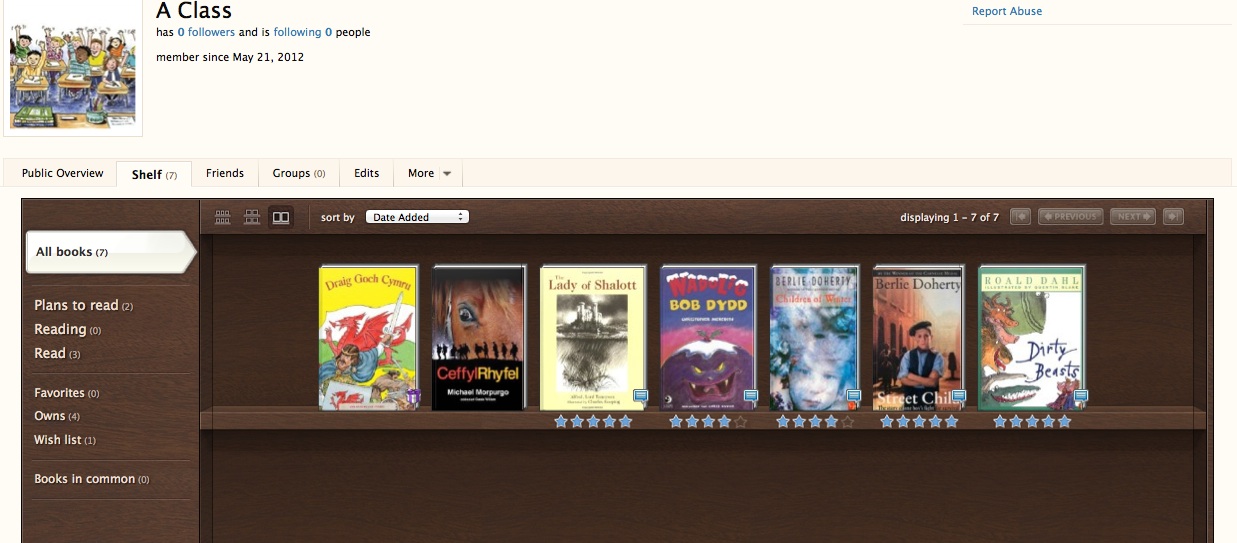Screen dimensions: 1237x543
Task: Open Ceffyl Rhyfel book cover
Action: click(478, 338)
